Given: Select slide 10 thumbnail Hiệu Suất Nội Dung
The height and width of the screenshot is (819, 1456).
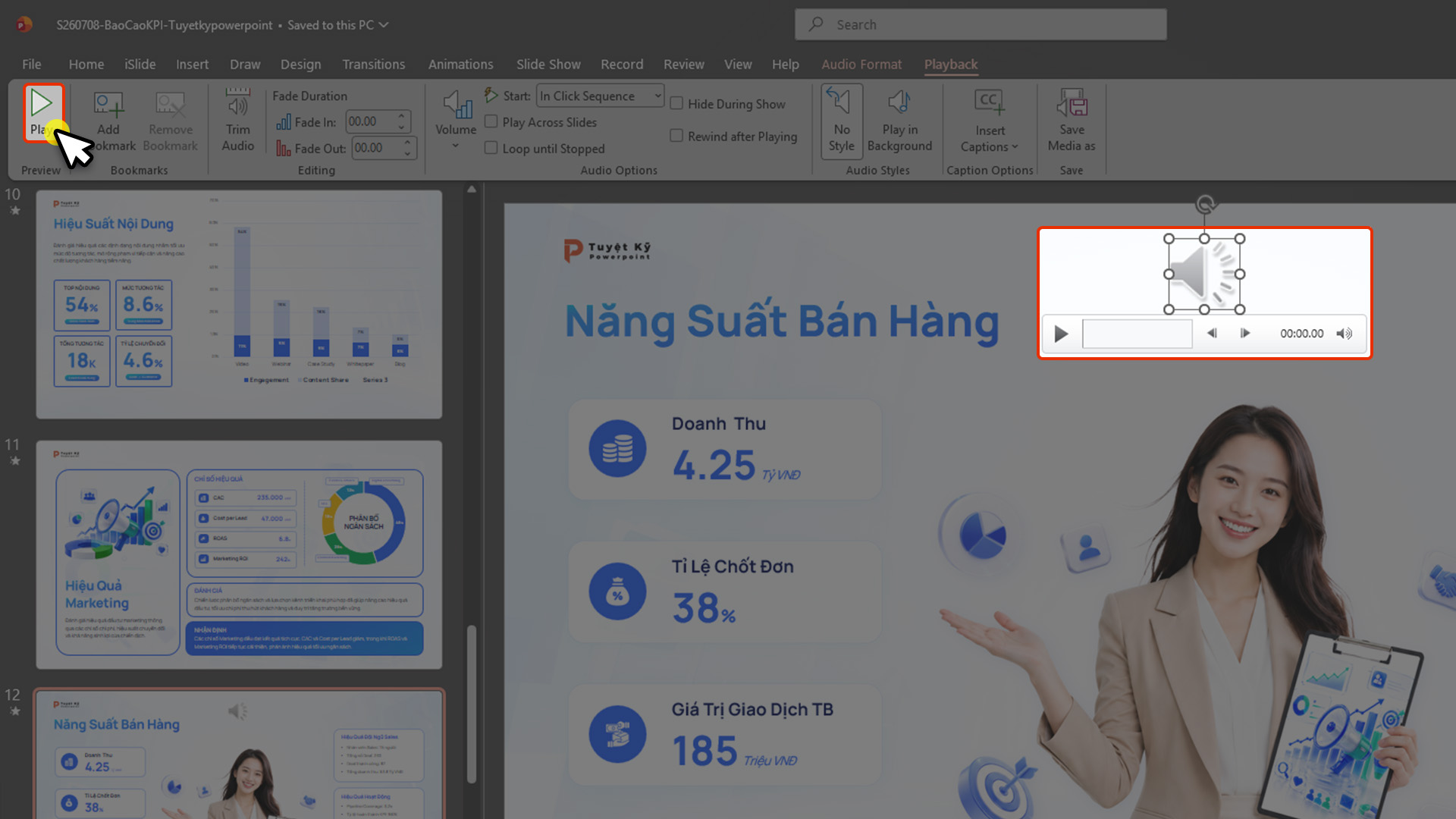Looking at the screenshot, I should (239, 304).
